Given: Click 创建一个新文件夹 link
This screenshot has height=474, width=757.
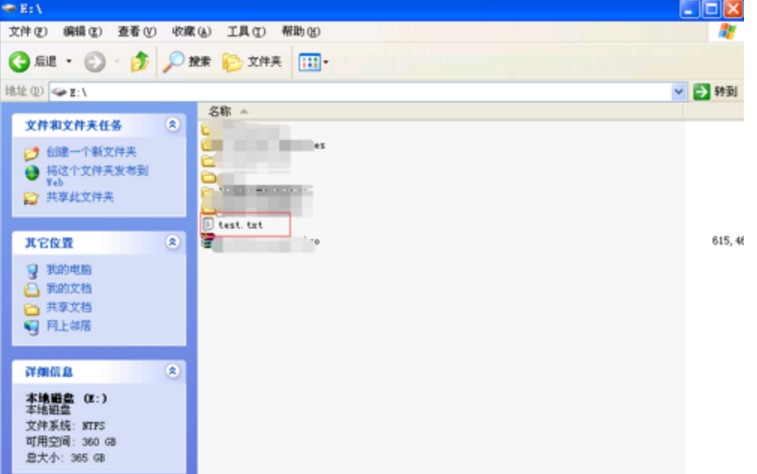Looking at the screenshot, I should point(91,152).
